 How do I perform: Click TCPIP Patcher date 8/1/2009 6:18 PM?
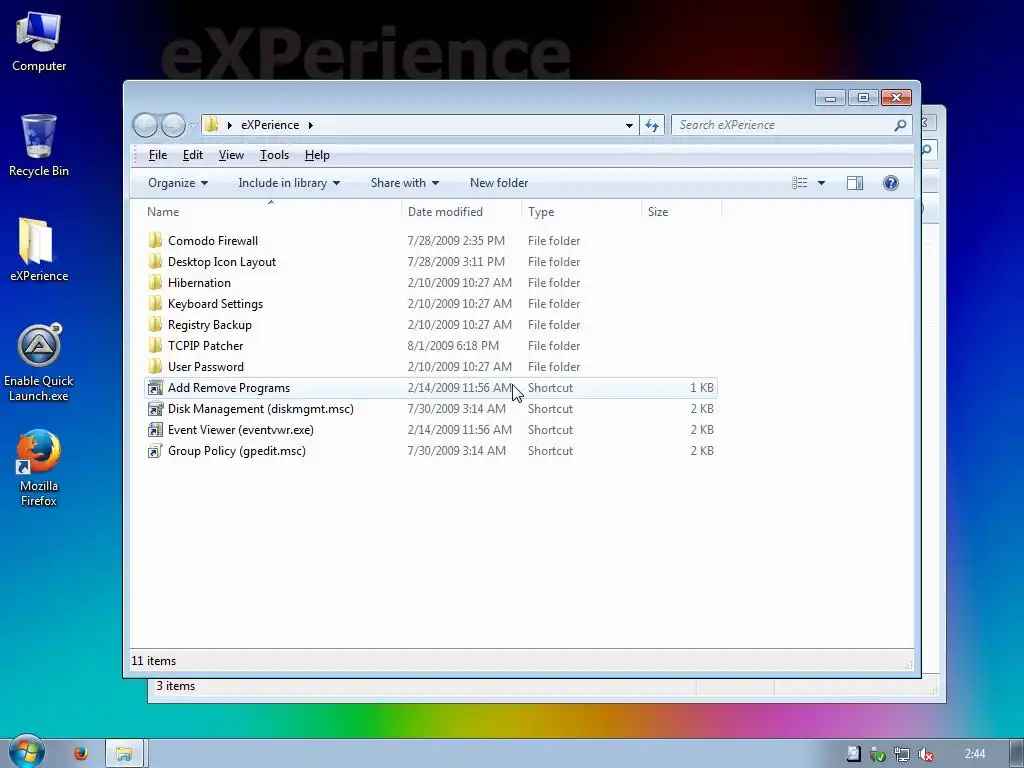click(x=453, y=345)
